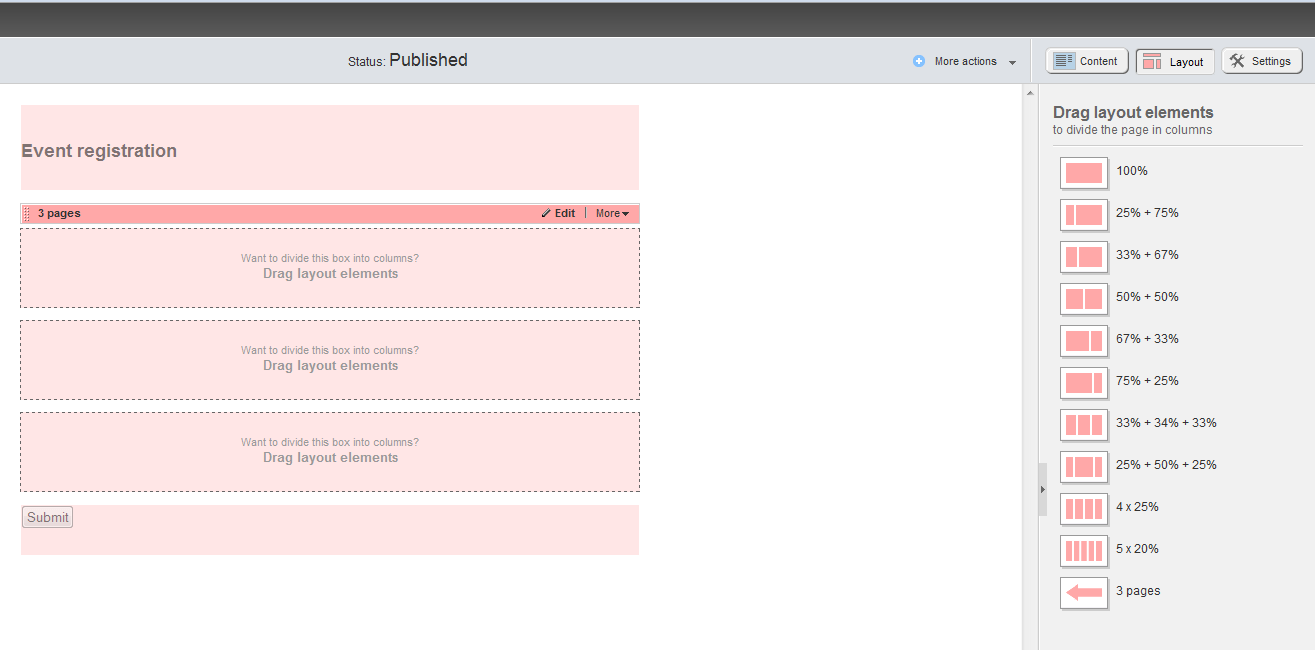Pick the 33% + 67% column layout icon
This screenshot has height=650, width=1315.
(1083, 256)
